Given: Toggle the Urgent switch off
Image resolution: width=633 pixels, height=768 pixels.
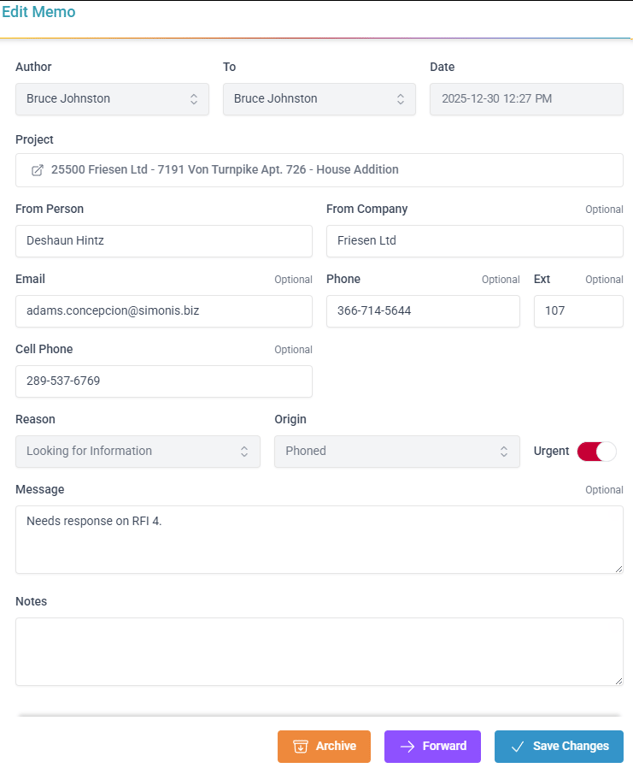Looking at the screenshot, I should [596, 451].
